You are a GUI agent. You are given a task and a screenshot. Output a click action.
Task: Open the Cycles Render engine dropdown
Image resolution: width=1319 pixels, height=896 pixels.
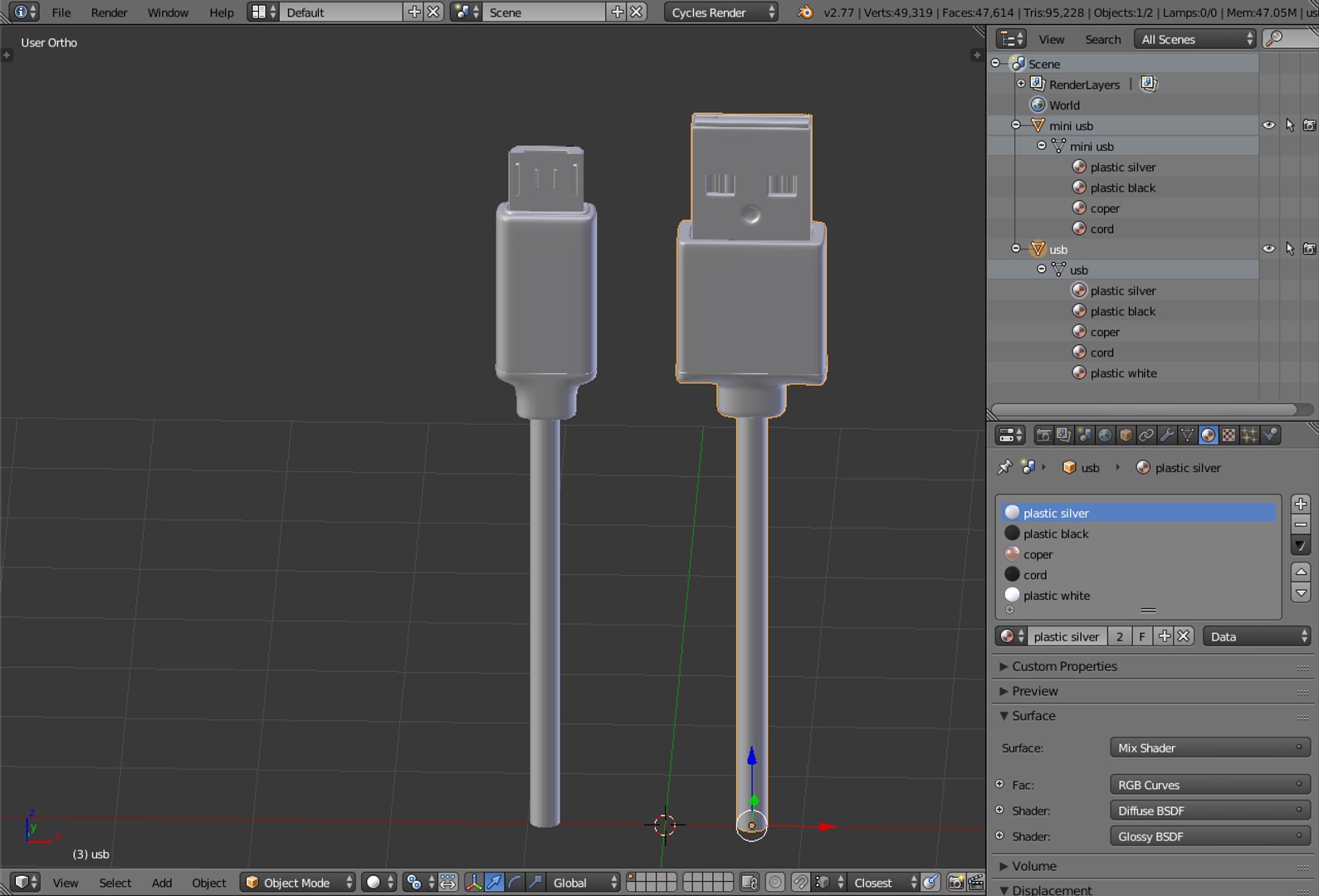tap(721, 12)
